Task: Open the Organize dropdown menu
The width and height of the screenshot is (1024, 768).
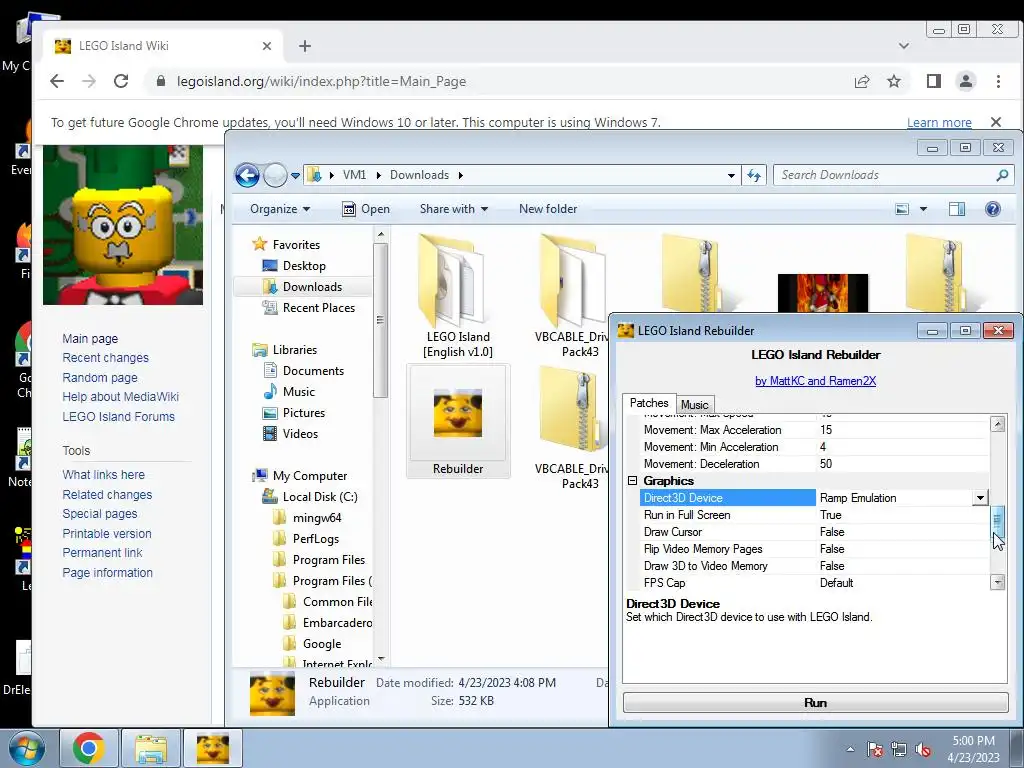Action: coord(280,209)
